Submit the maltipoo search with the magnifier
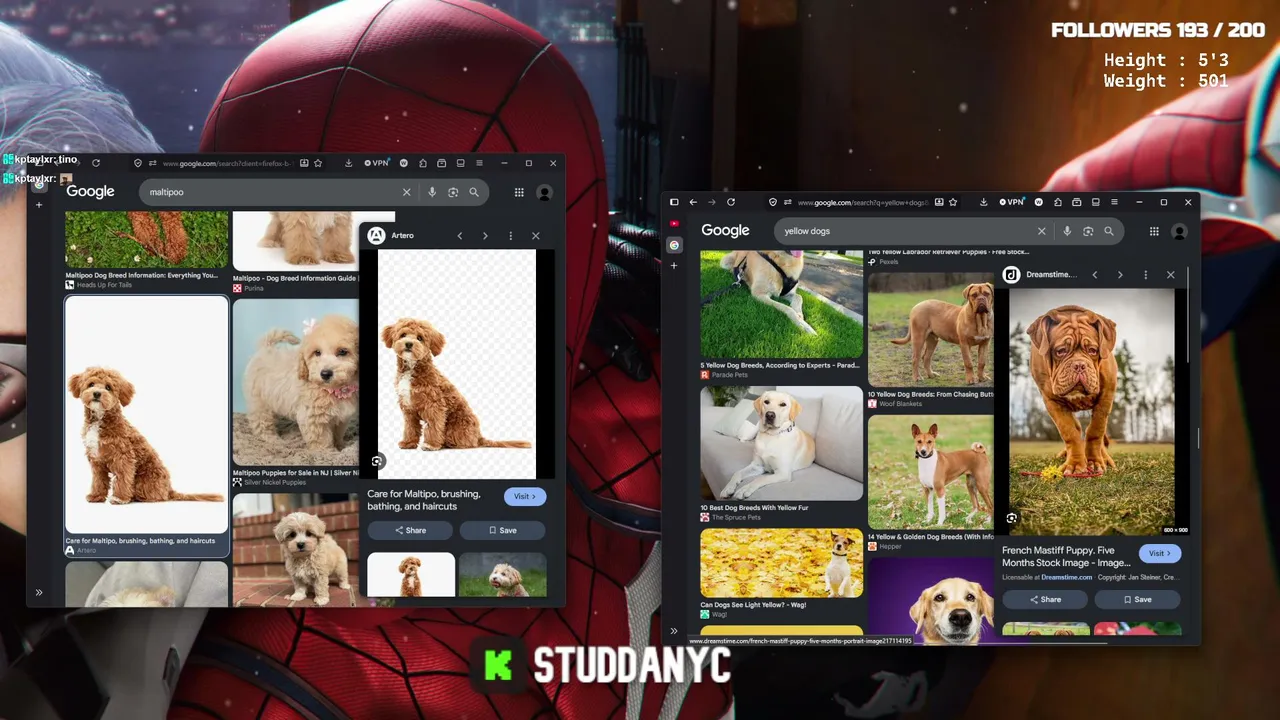The image size is (1280, 720). pos(474,192)
